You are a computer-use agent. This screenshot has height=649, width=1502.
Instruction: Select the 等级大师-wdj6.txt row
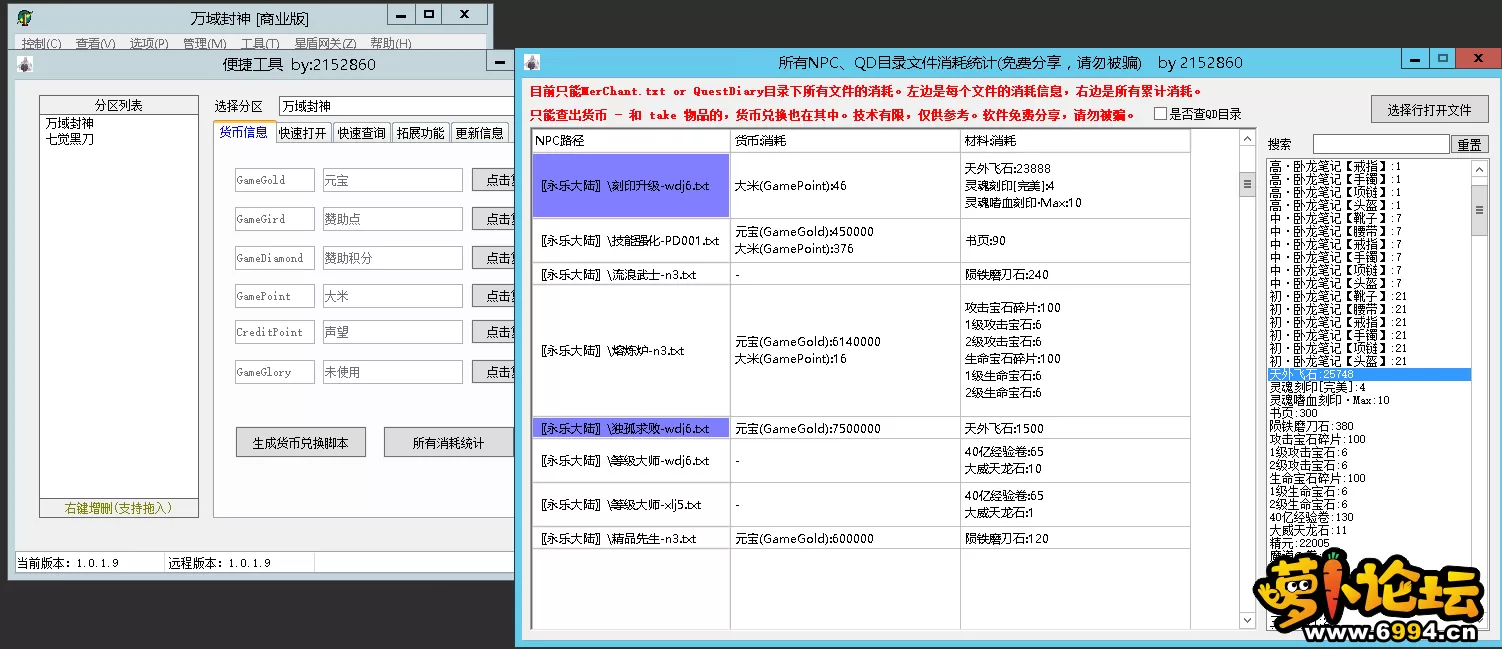coord(631,461)
